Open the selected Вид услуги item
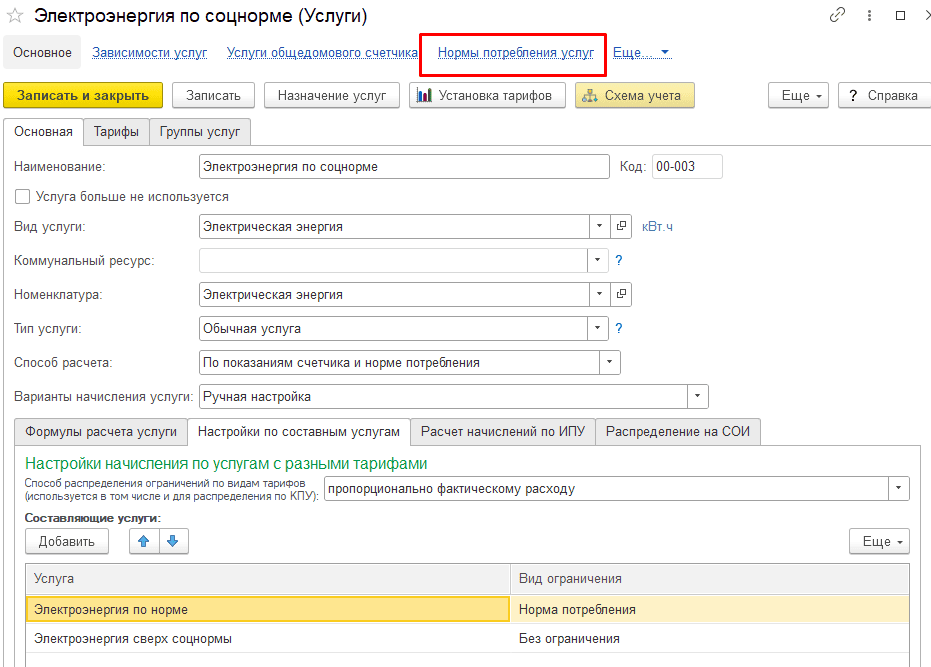 (x=621, y=226)
